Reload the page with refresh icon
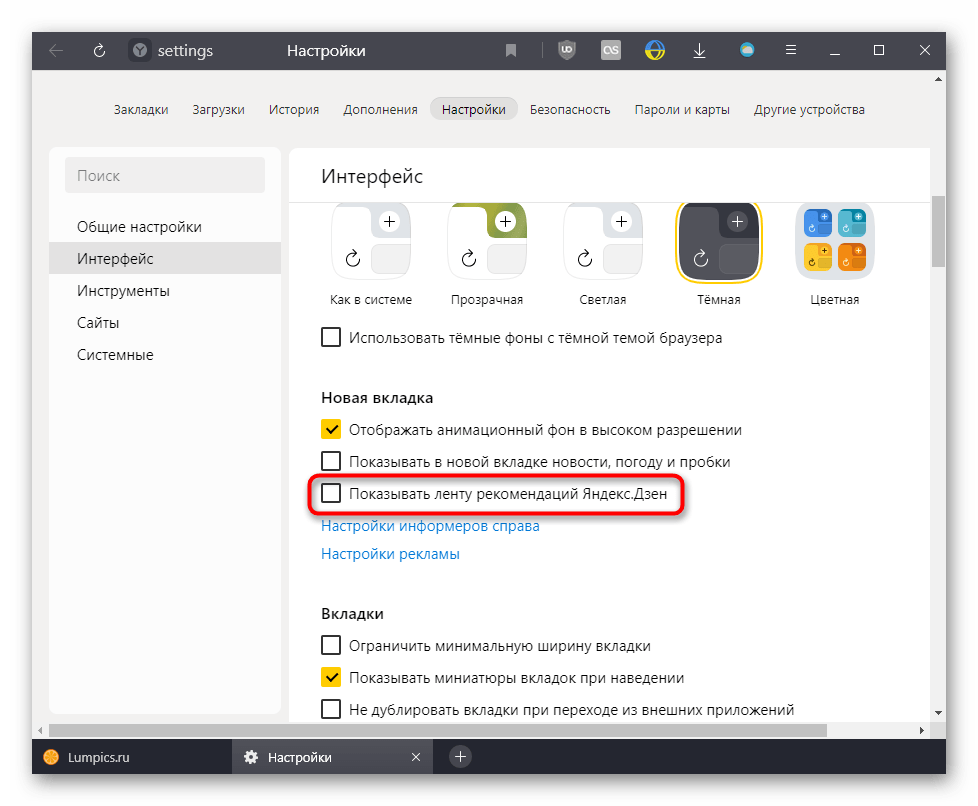Viewport: 978px width, 806px height. (x=99, y=51)
